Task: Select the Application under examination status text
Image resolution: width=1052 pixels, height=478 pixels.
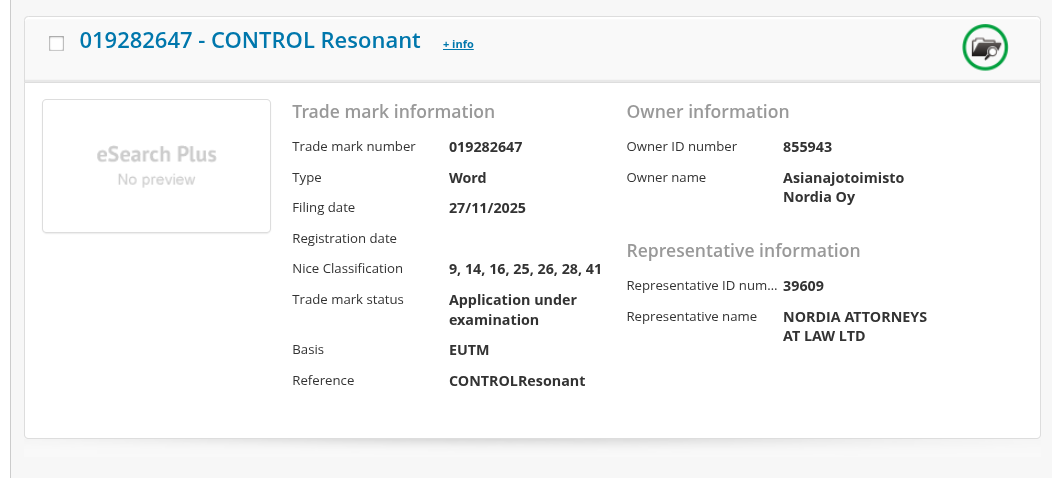Action: click(512, 310)
